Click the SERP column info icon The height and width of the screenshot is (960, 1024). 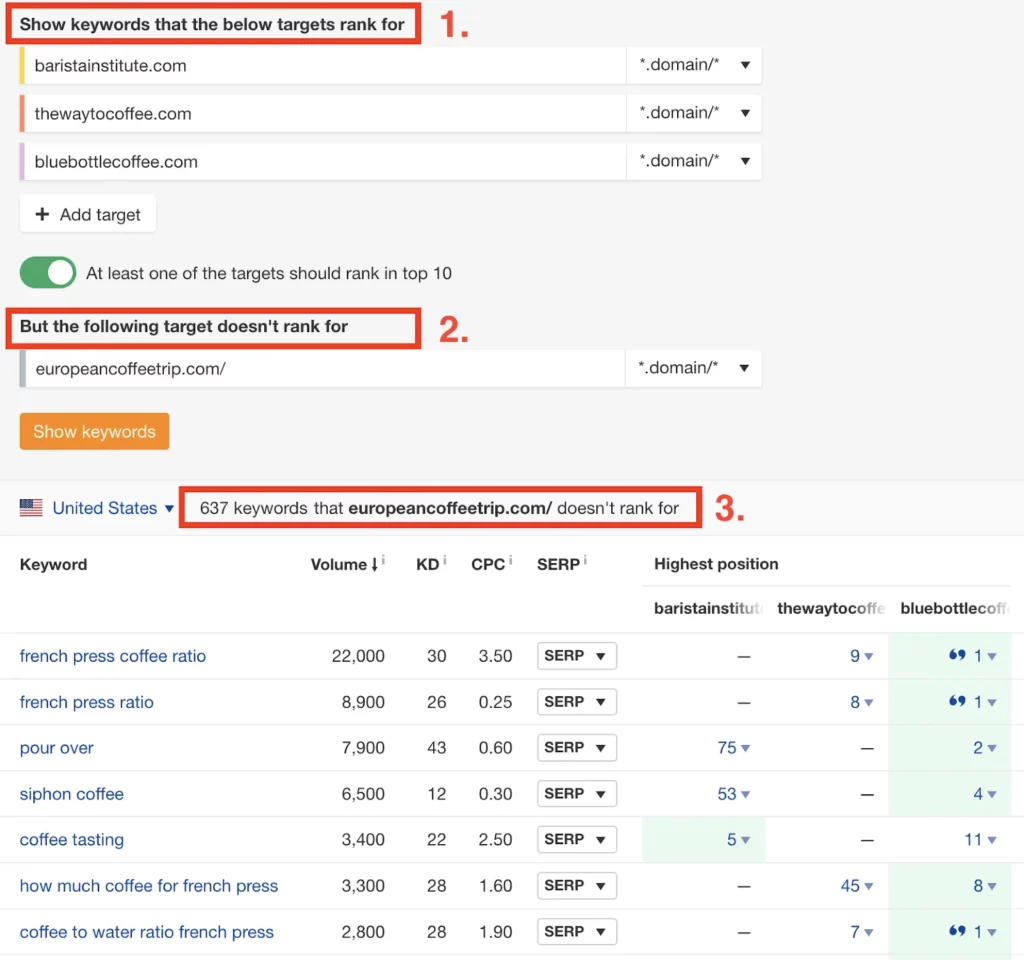(x=585, y=560)
